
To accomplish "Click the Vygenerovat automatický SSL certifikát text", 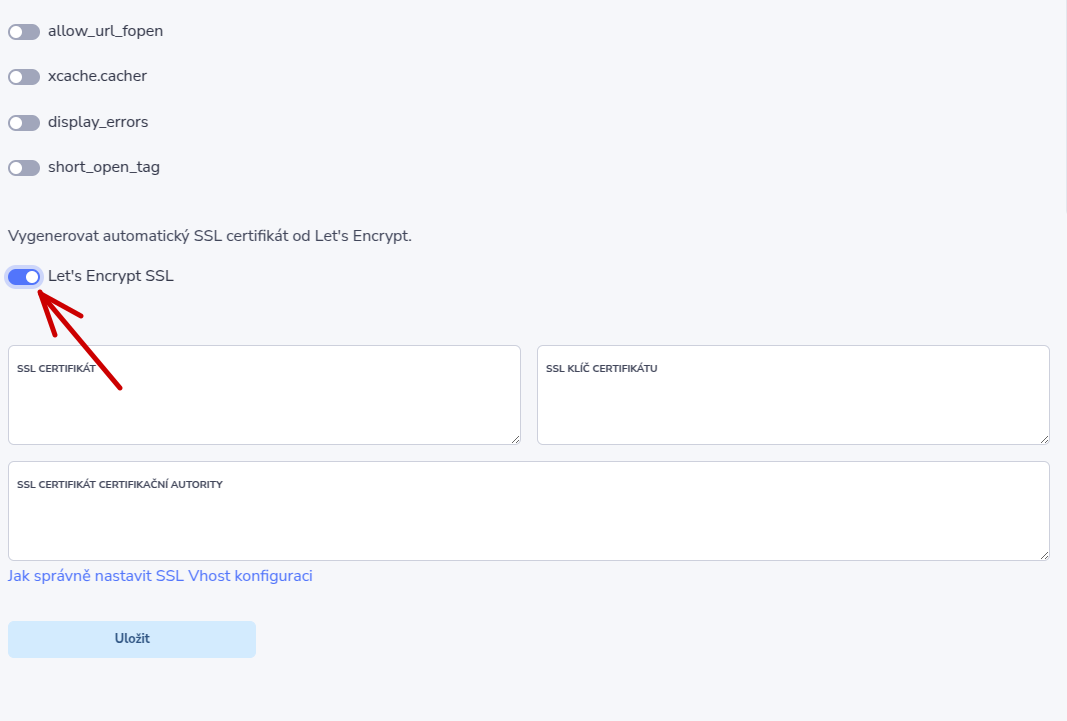I will (210, 236).
